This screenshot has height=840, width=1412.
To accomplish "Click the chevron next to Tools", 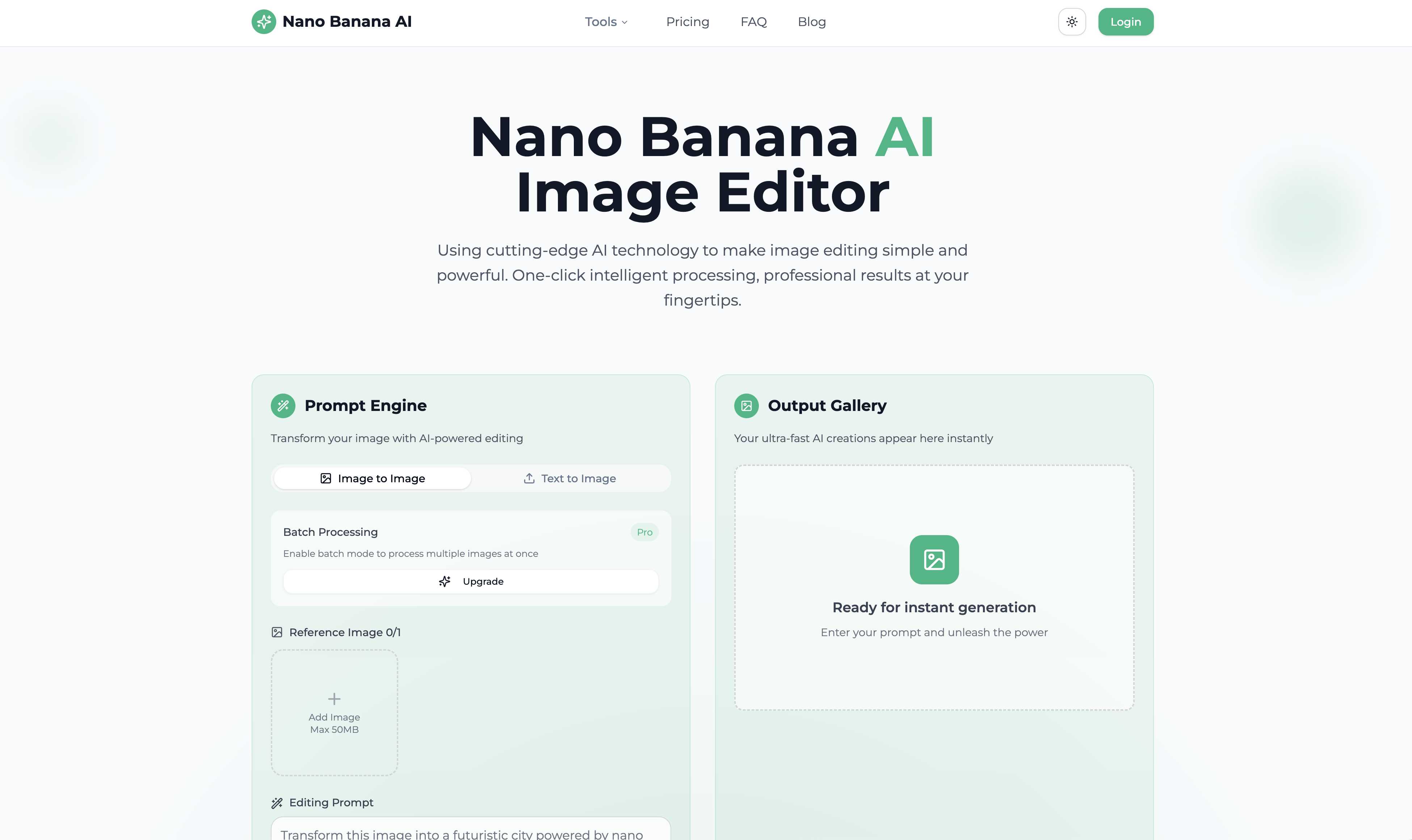I will click(625, 22).
